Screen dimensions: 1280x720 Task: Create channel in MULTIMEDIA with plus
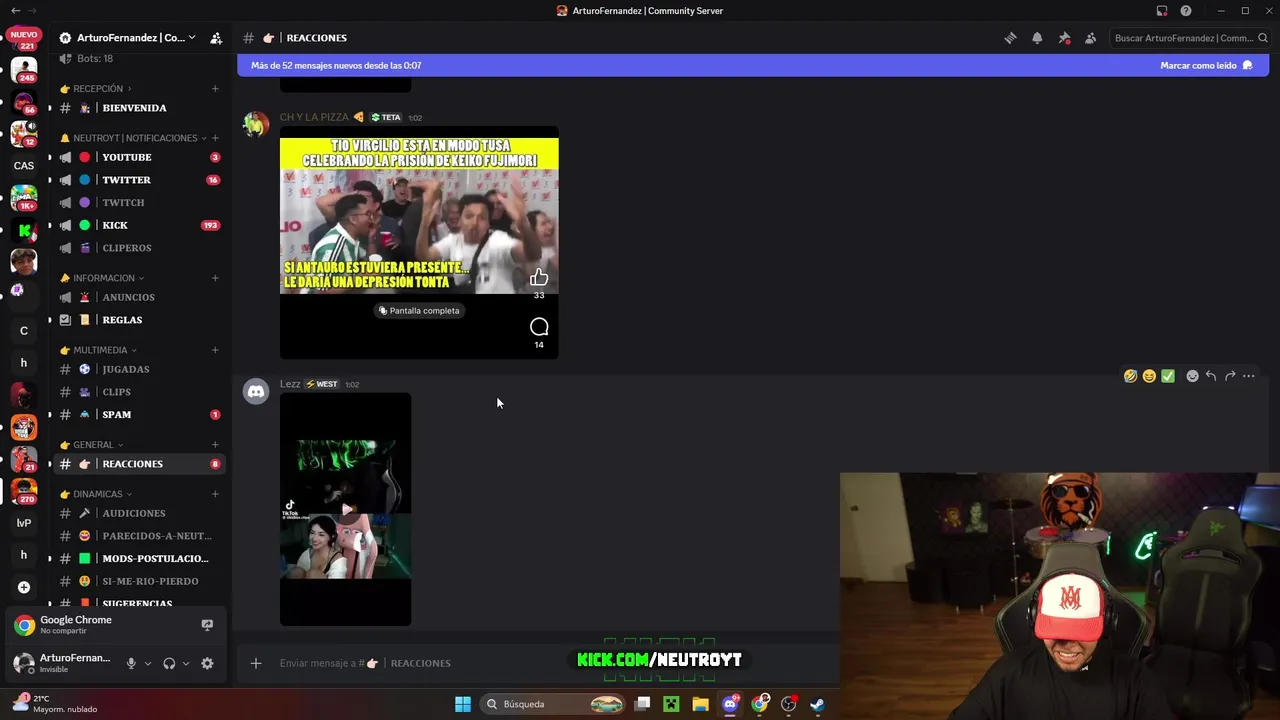[x=215, y=350]
